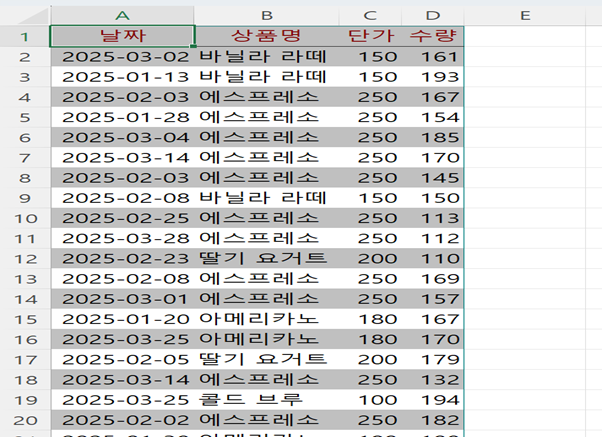
Task: Select the 167 quantity in row 15
Action: 433,319
